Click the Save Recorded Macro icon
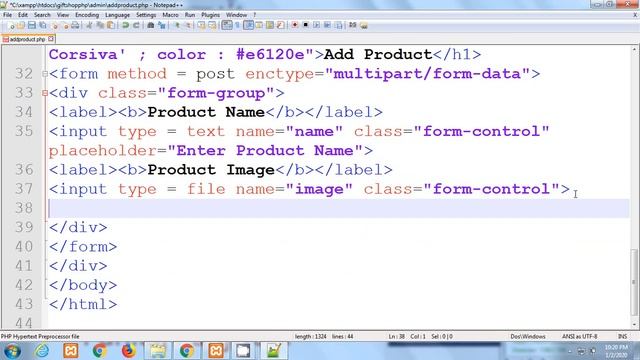The height and width of the screenshot is (360, 640). tap(338, 25)
